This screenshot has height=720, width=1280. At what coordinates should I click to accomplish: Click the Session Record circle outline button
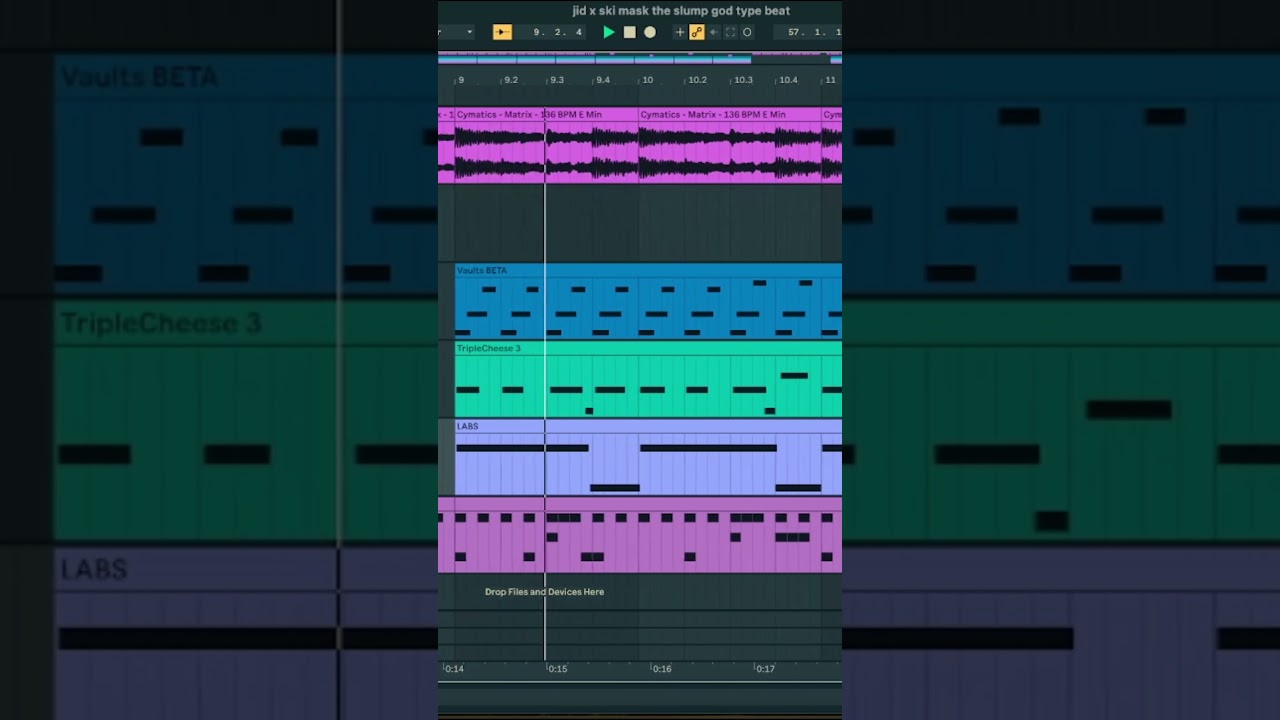747,32
